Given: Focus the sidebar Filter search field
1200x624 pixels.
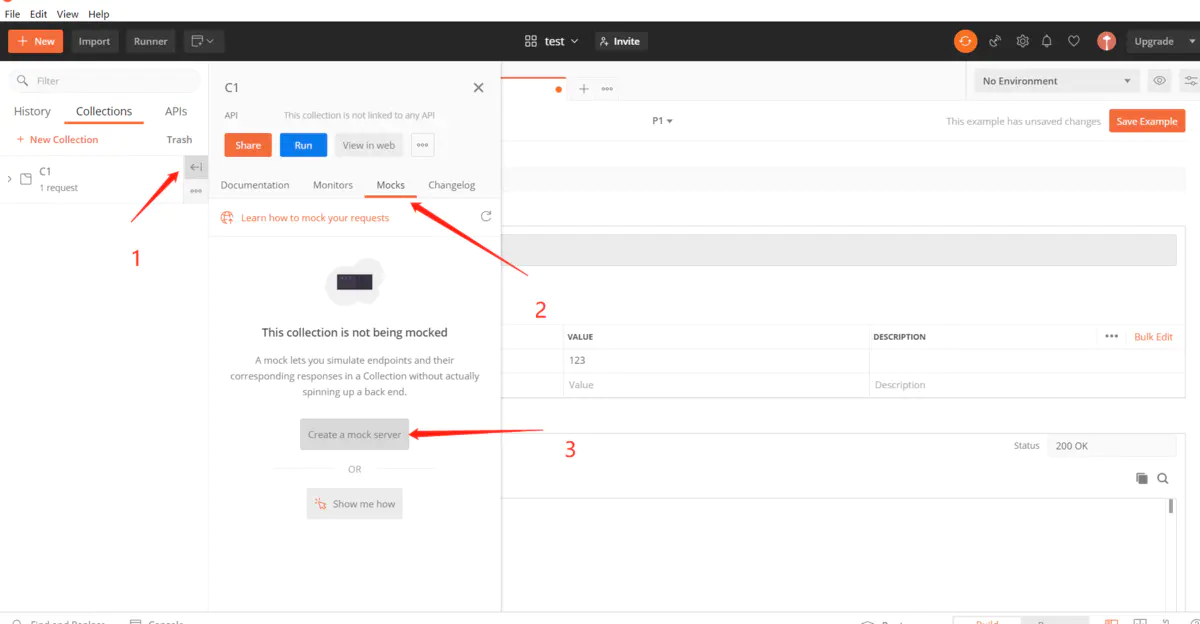Looking at the screenshot, I should [104, 81].
